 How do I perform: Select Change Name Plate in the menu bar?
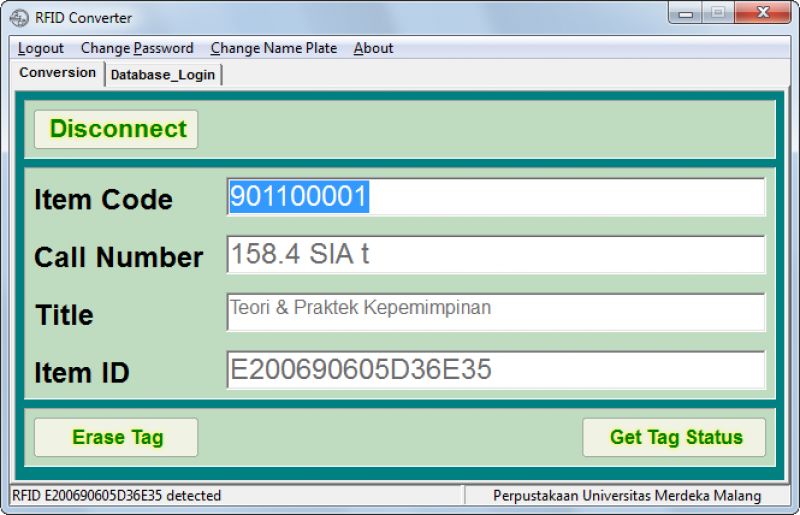273,48
